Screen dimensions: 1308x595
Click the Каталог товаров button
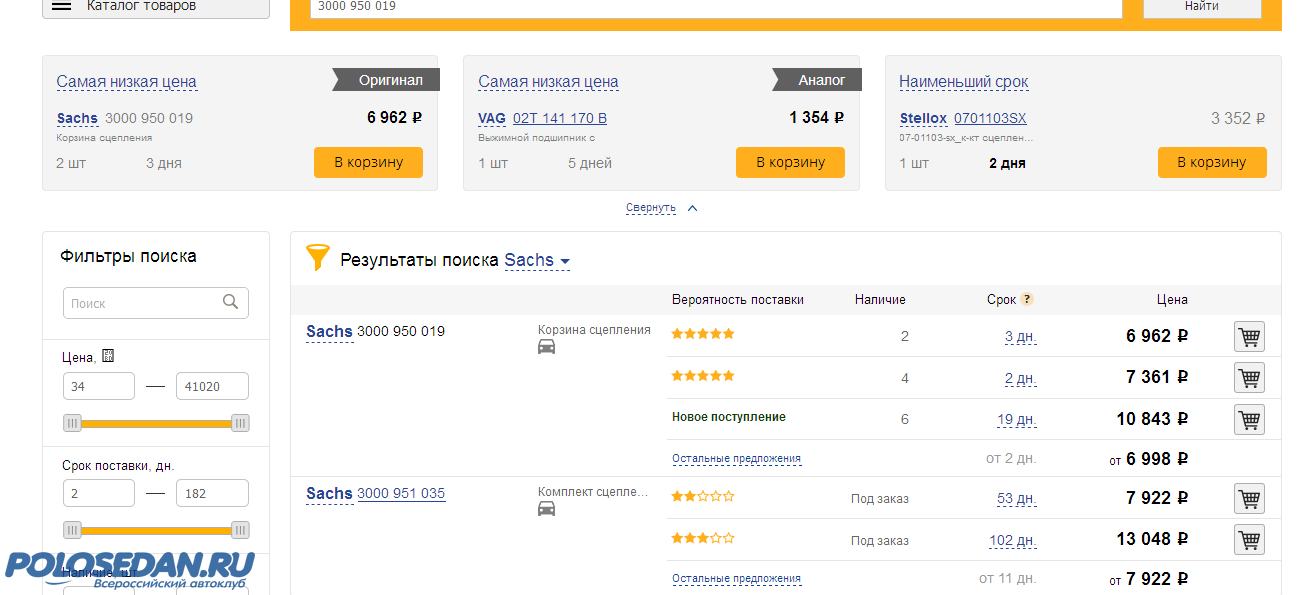click(x=156, y=7)
